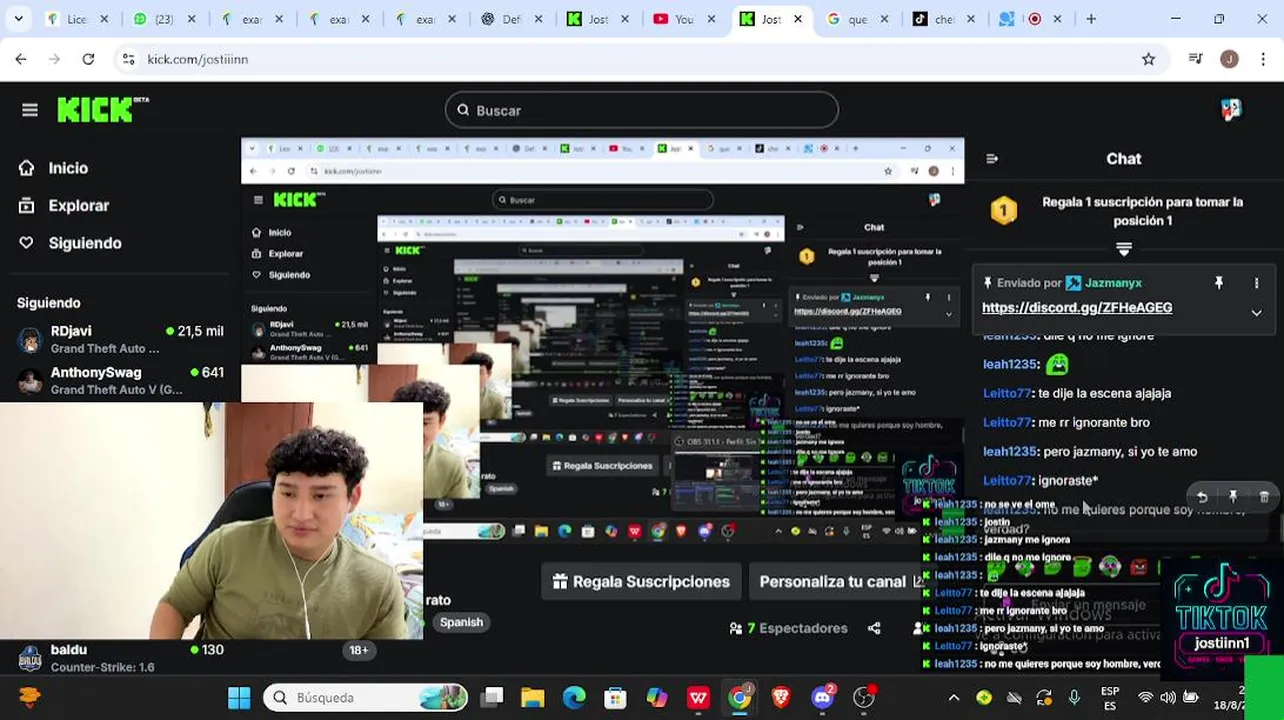The height and width of the screenshot is (720, 1284).
Task: Open AnthonySwag's channel in Siguiendo list
Action: (x=120, y=380)
